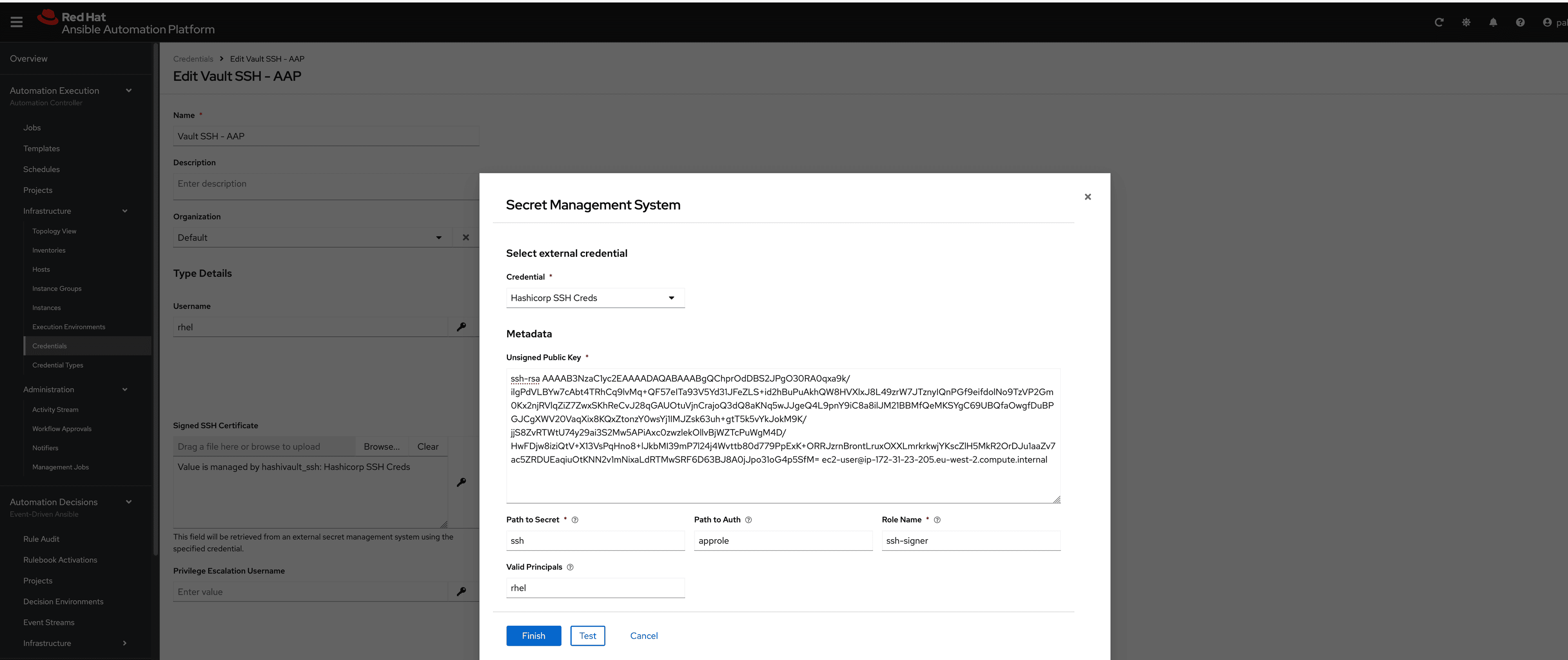The height and width of the screenshot is (660, 1568).
Task: Open the hamburger navigation menu
Action: point(16,21)
